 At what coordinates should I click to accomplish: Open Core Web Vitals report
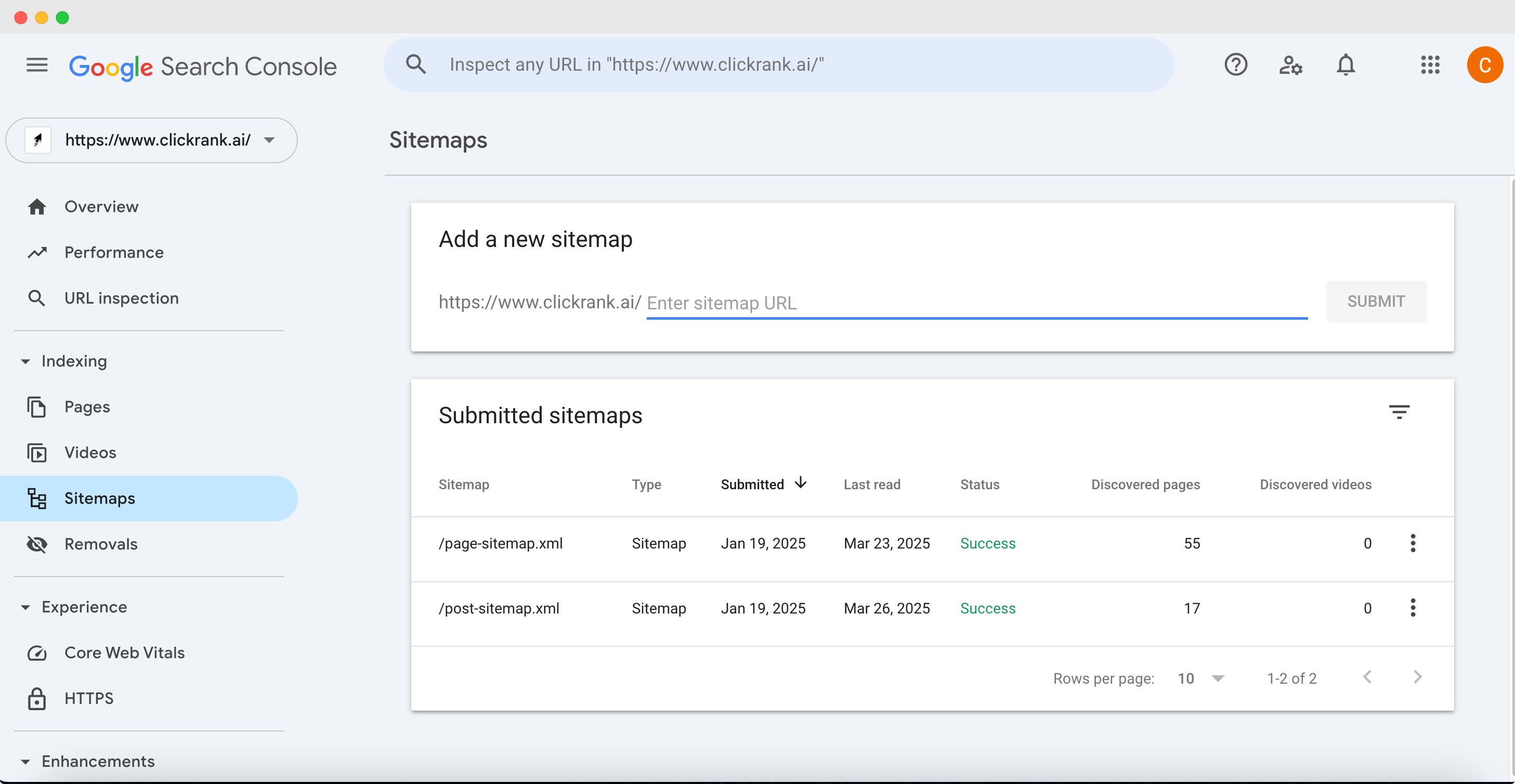click(124, 652)
